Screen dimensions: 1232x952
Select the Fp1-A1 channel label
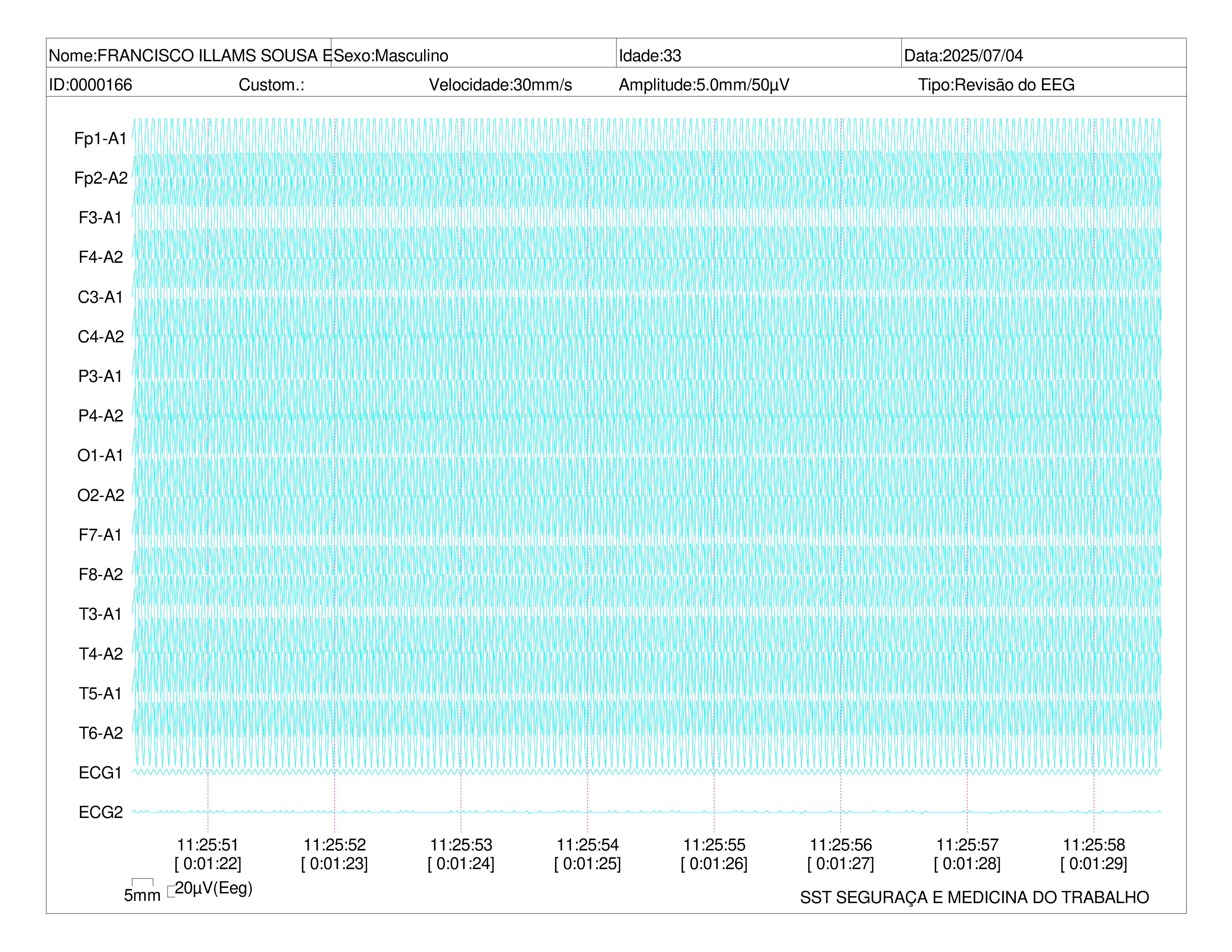100,138
